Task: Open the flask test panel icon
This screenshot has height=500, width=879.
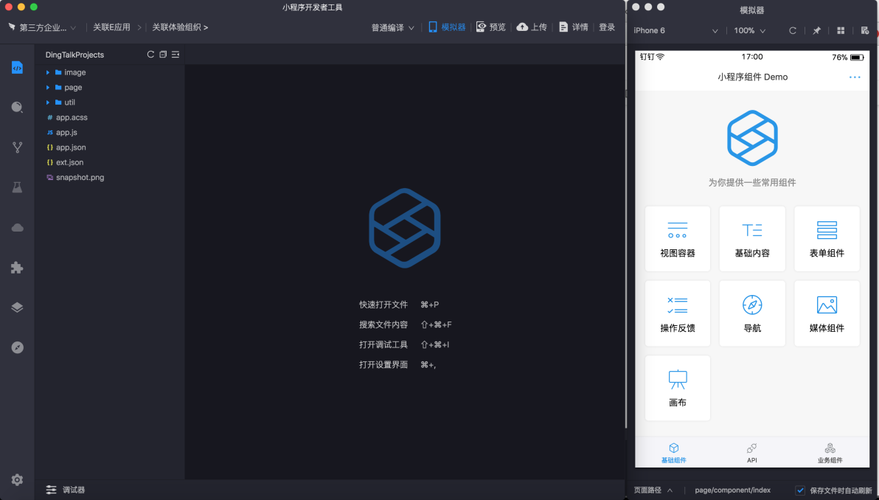Action: [x=17, y=187]
